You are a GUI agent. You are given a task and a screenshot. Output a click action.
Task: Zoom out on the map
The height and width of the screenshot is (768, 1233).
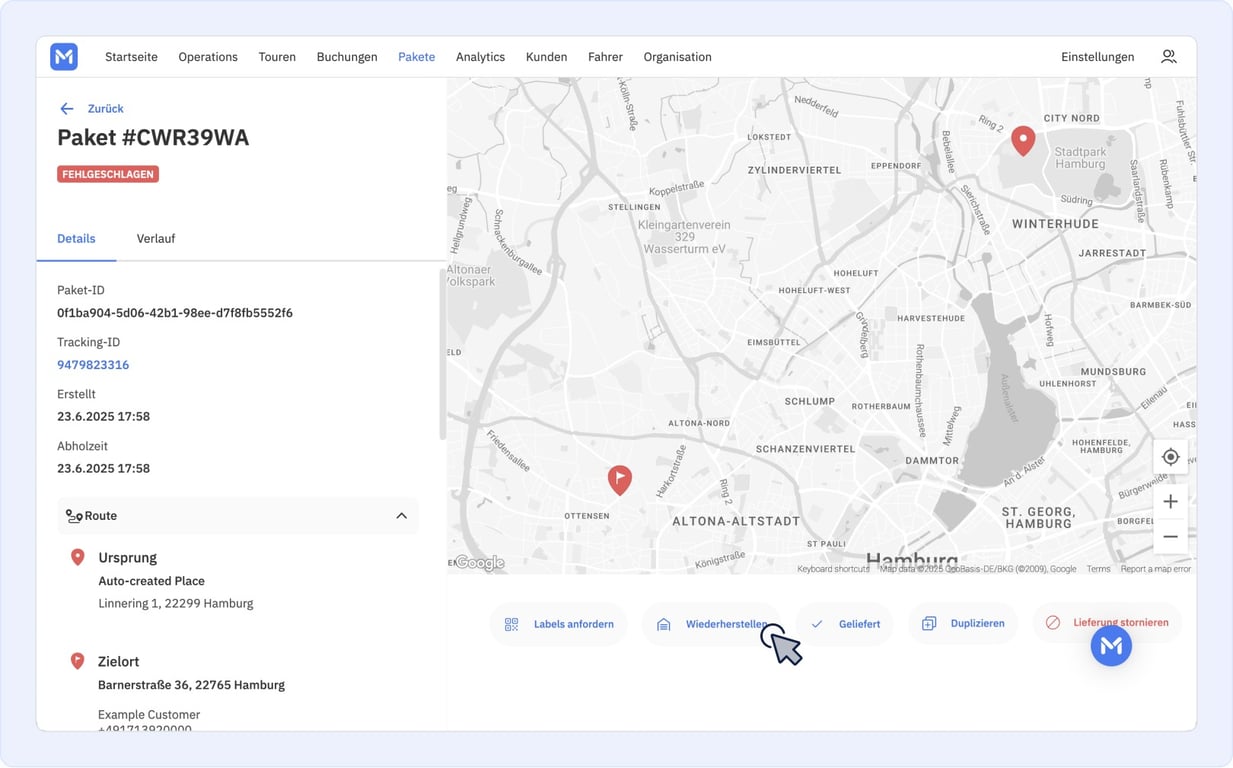(x=1170, y=536)
